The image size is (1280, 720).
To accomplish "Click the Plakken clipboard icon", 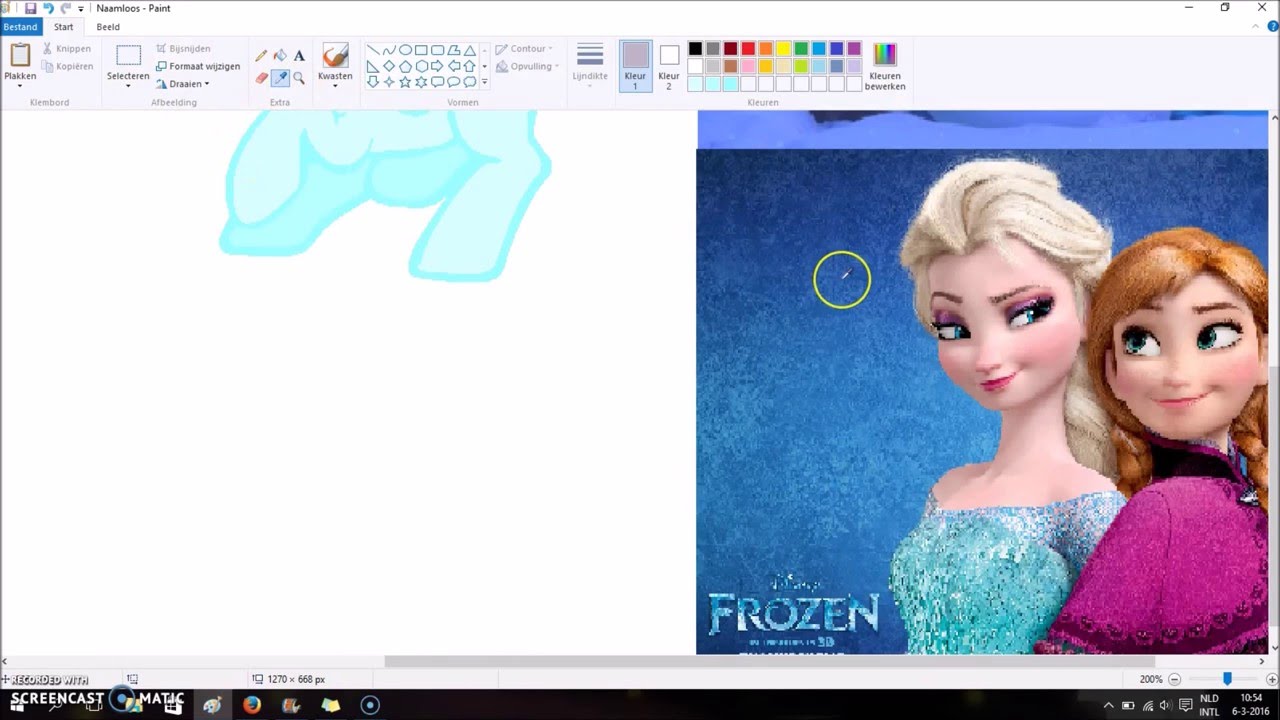I will pos(20,55).
